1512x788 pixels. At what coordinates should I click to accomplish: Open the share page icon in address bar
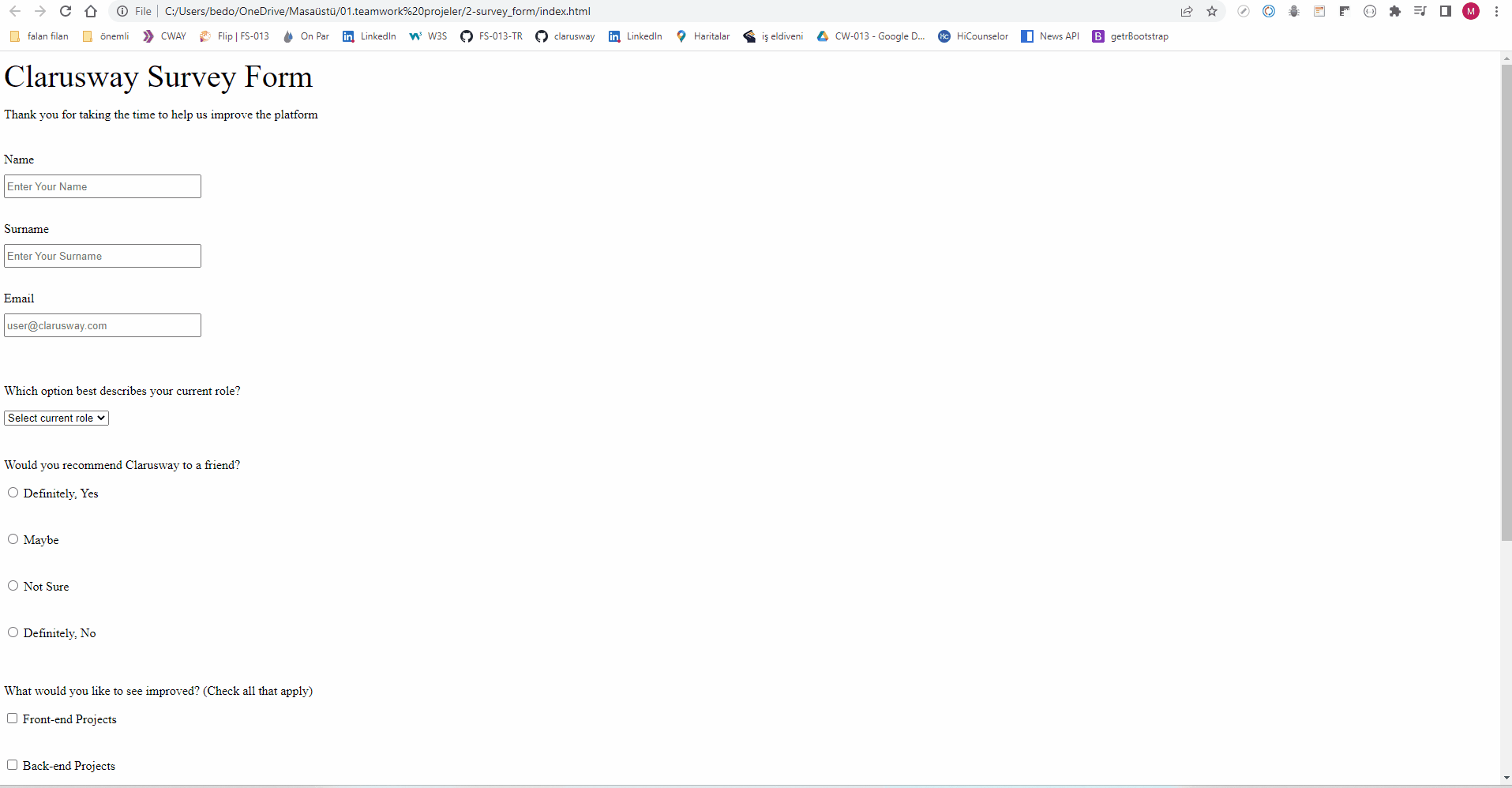[x=1187, y=11]
